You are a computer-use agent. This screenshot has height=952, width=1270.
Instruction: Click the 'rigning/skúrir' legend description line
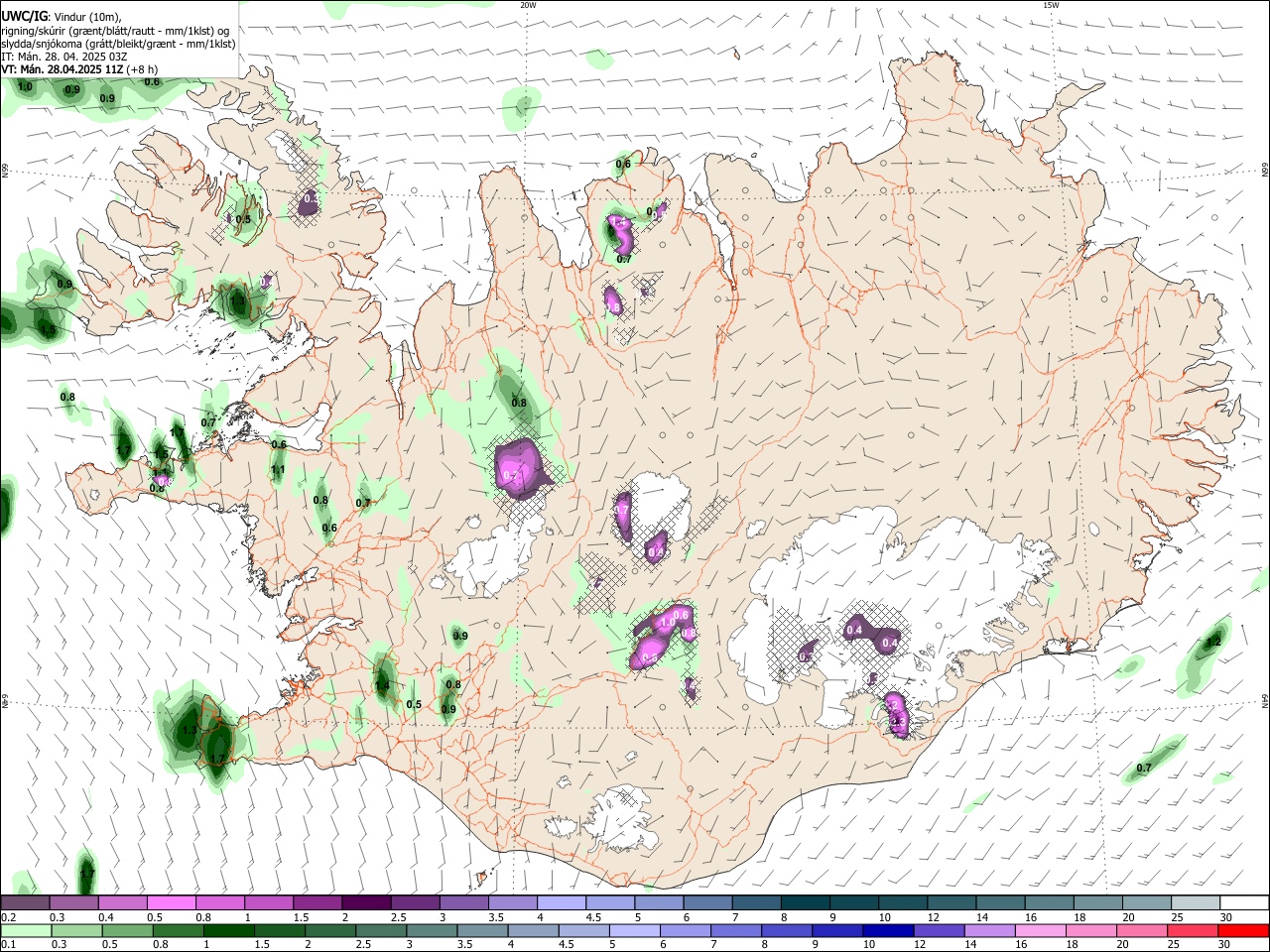(x=115, y=31)
